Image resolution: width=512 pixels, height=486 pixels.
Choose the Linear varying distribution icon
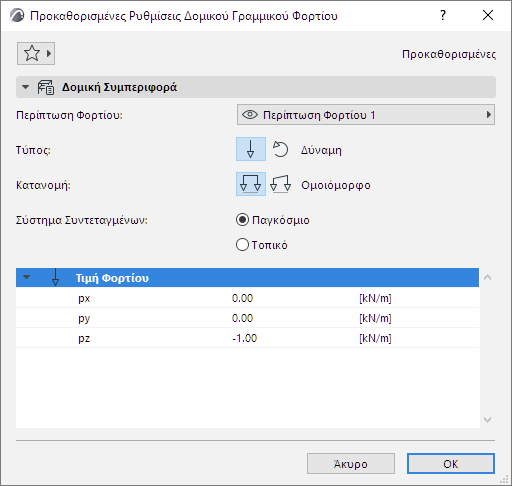click(280, 184)
